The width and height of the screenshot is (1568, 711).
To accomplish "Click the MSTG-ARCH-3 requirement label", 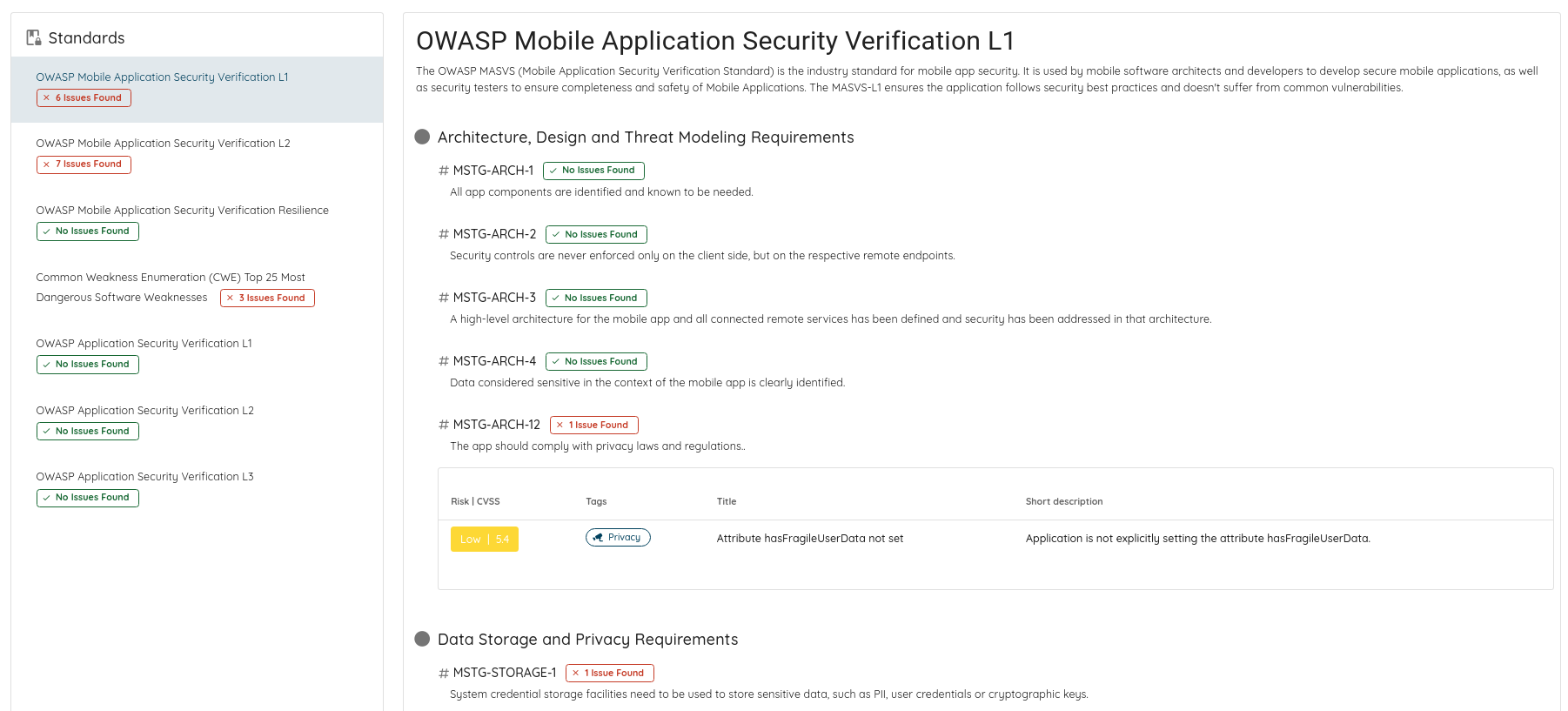I will coord(494,298).
